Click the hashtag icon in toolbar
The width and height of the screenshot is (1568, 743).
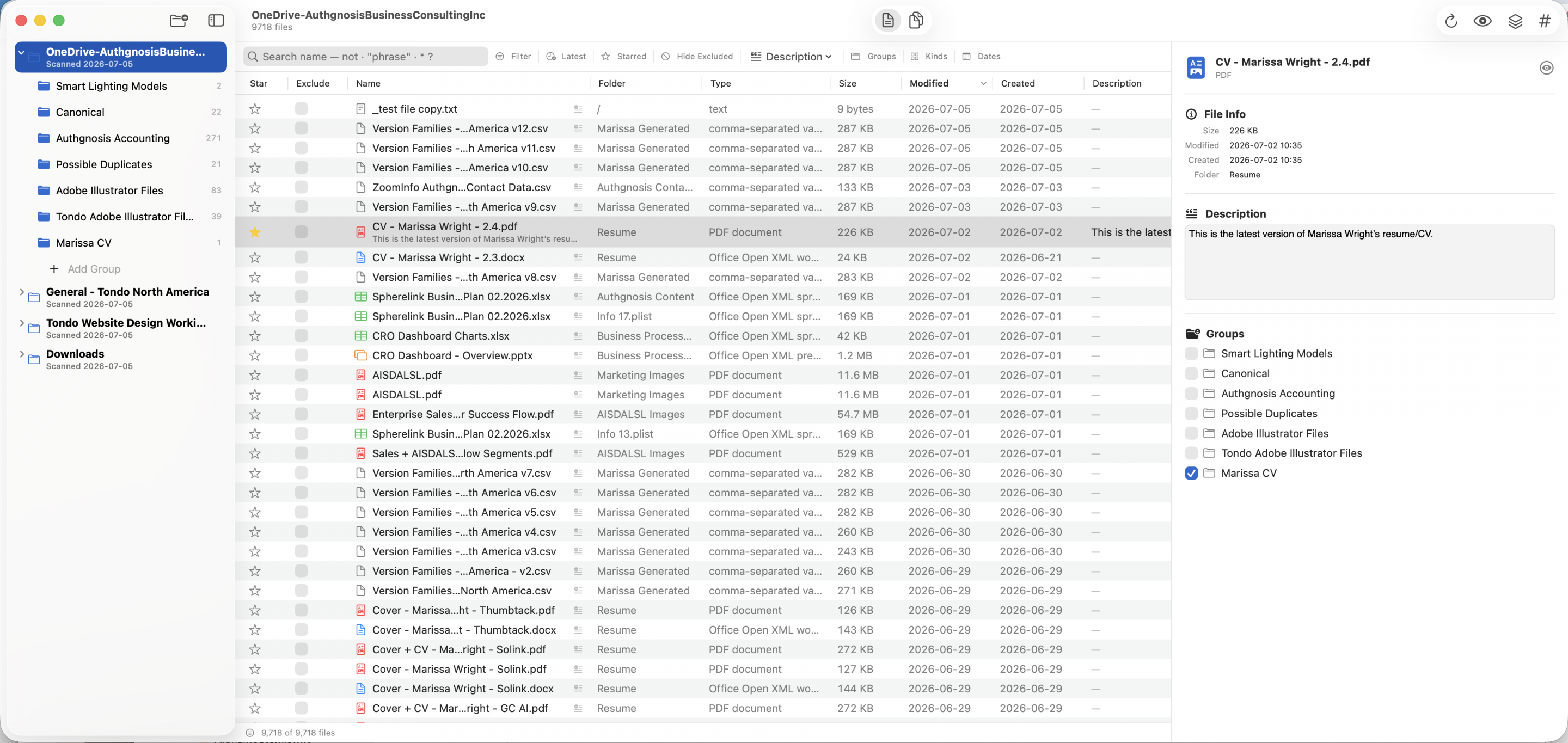point(1545,21)
